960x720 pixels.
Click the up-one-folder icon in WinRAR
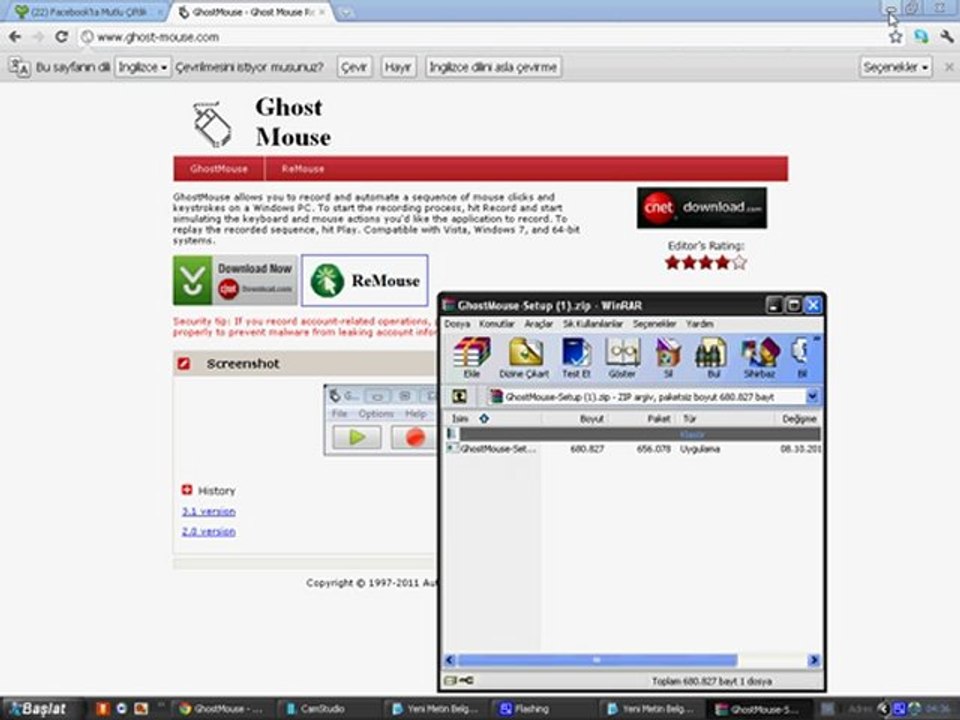(x=459, y=396)
